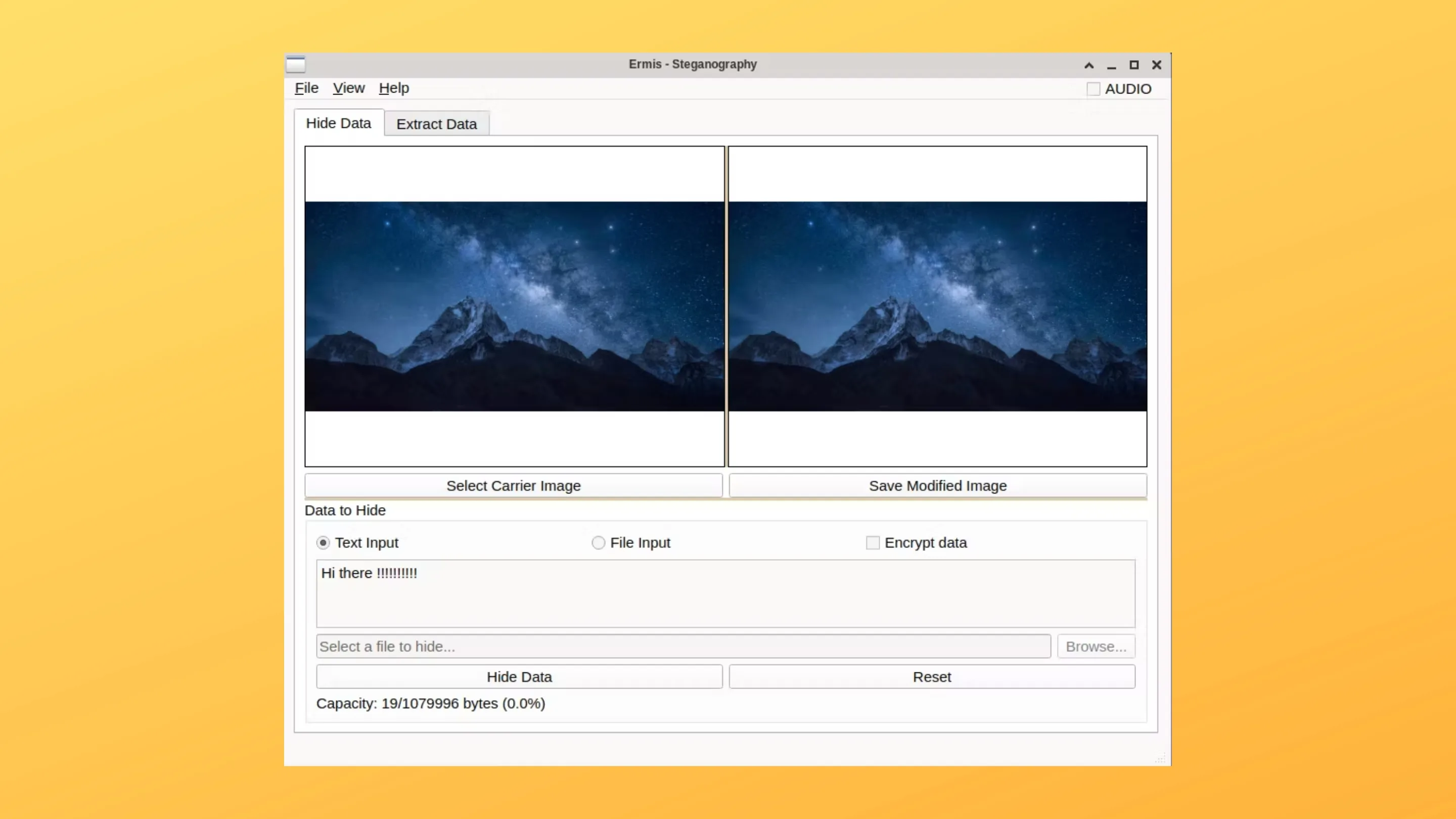Select the Text Input radio button
This screenshot has width=1456, height=819.
(323, 542)
